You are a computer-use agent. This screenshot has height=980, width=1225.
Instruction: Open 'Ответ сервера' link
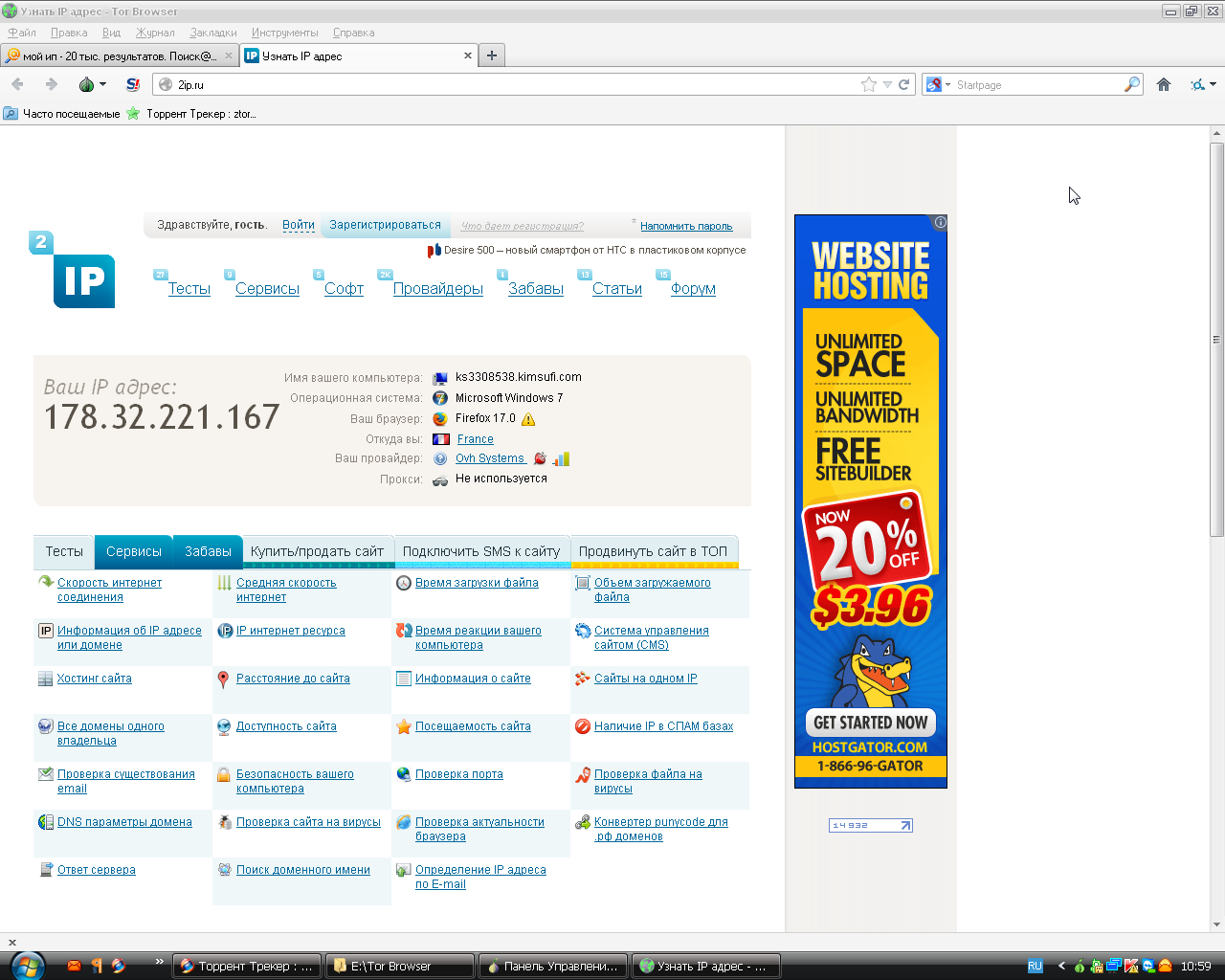click(97, 870)
